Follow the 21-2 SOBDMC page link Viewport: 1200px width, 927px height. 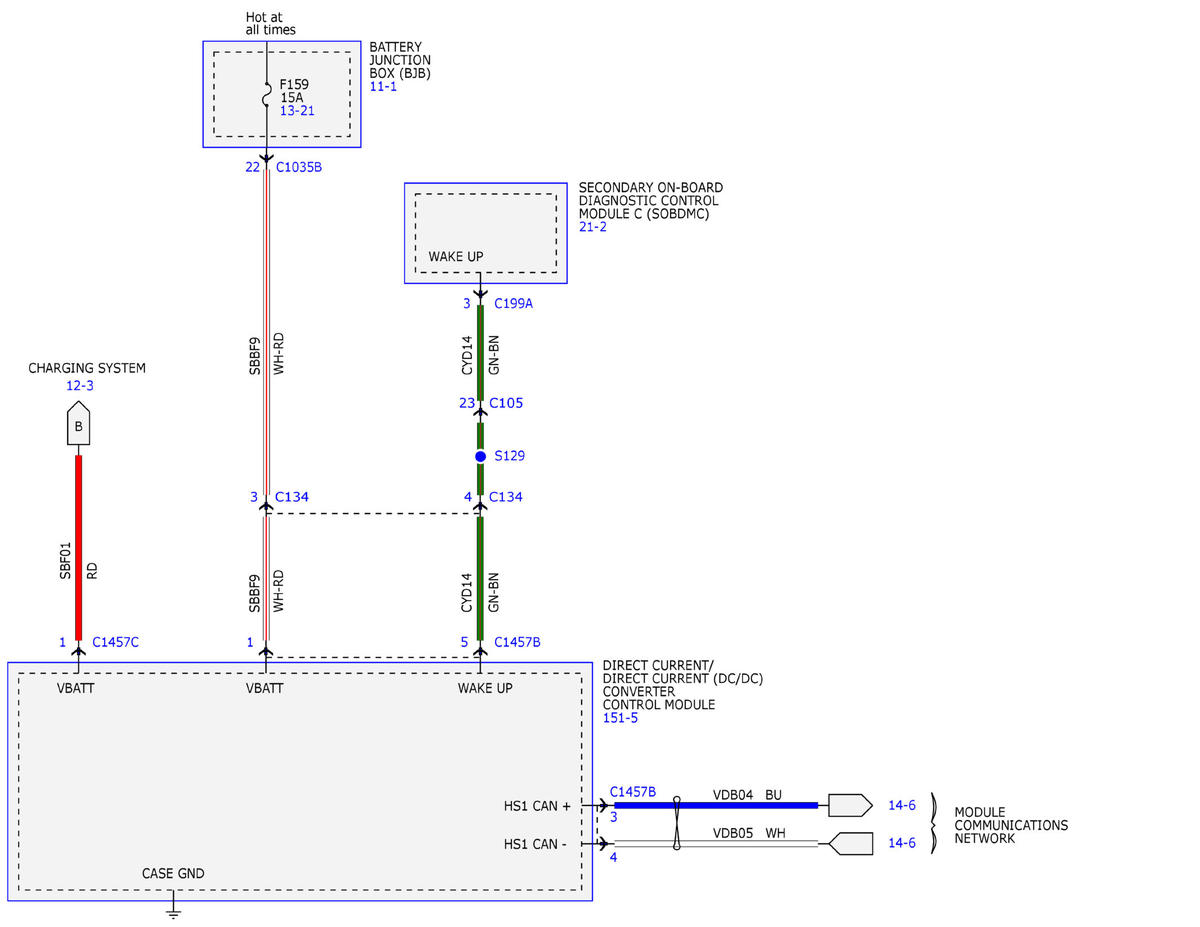[593, 227]
